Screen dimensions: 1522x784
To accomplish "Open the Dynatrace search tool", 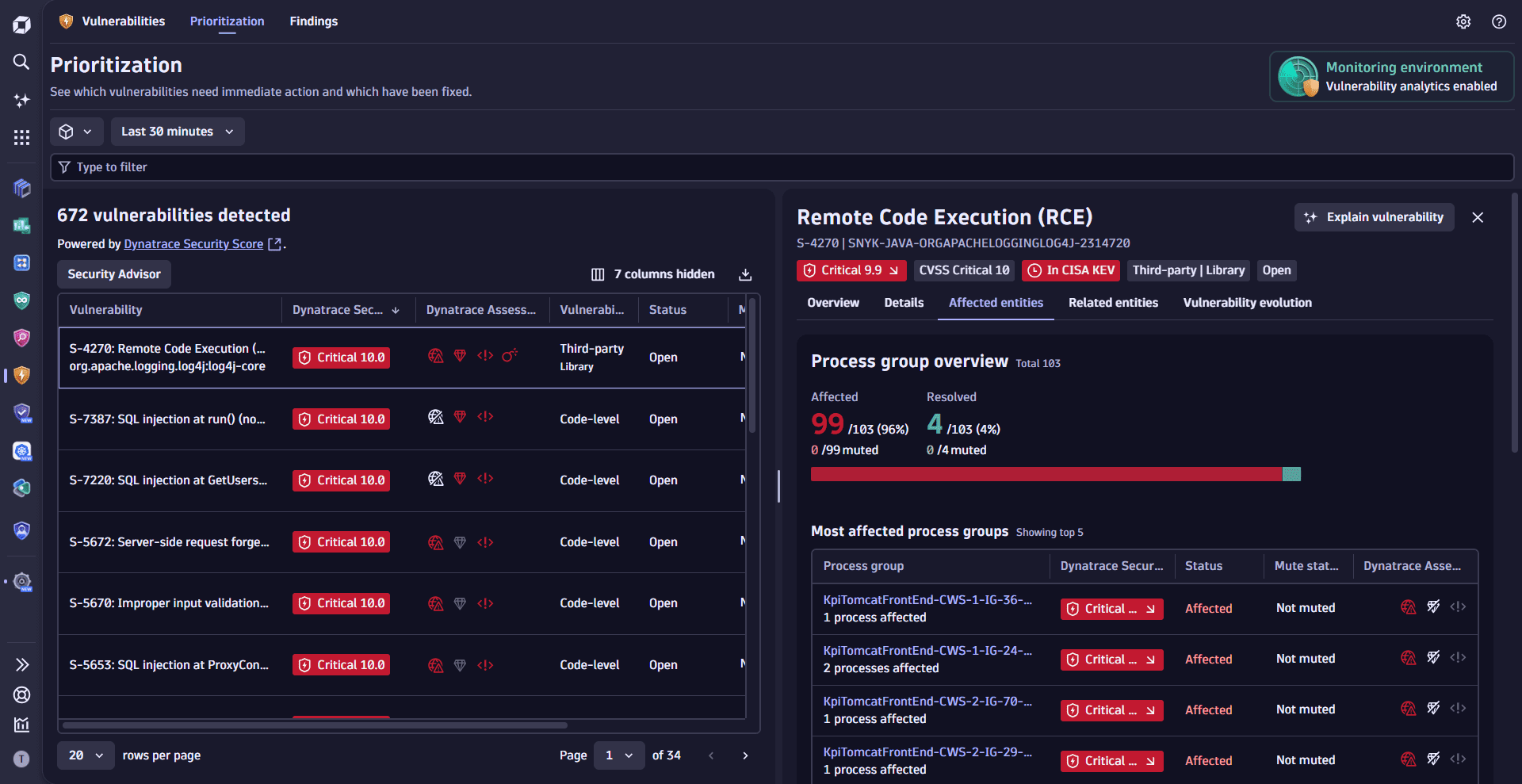I will 21,62.
